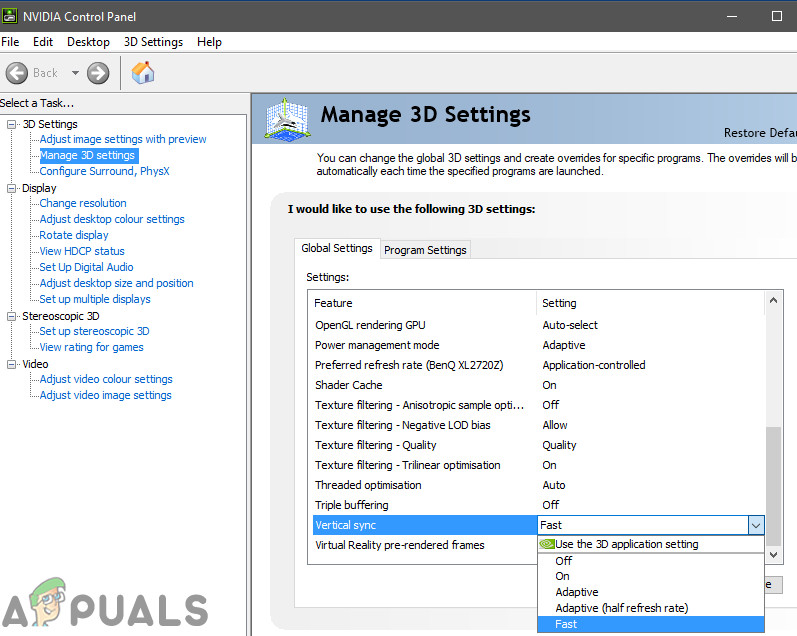Image resolution: width=797 pixels, height=636 pixels.
Task: Select Texture filtering - Trilinear optimisation row
Action: (x=539, y=465)
